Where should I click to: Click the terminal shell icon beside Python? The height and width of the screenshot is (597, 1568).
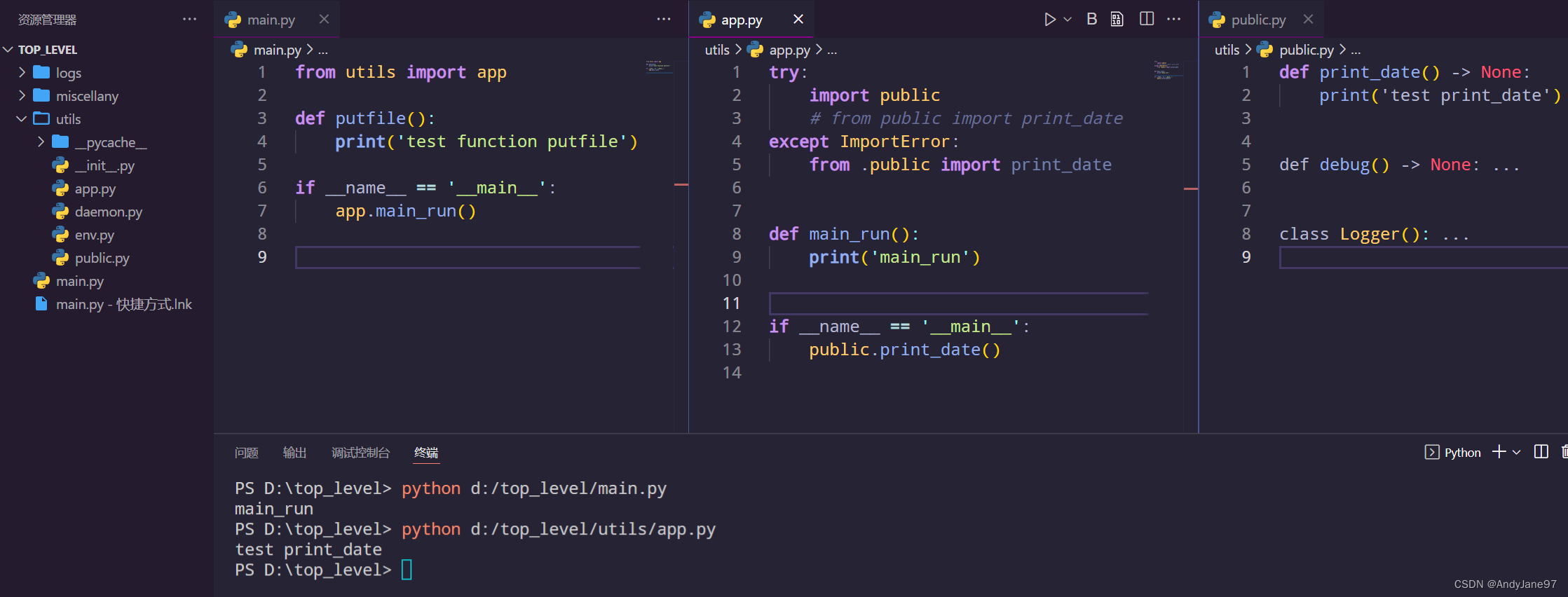point(1432,452)
